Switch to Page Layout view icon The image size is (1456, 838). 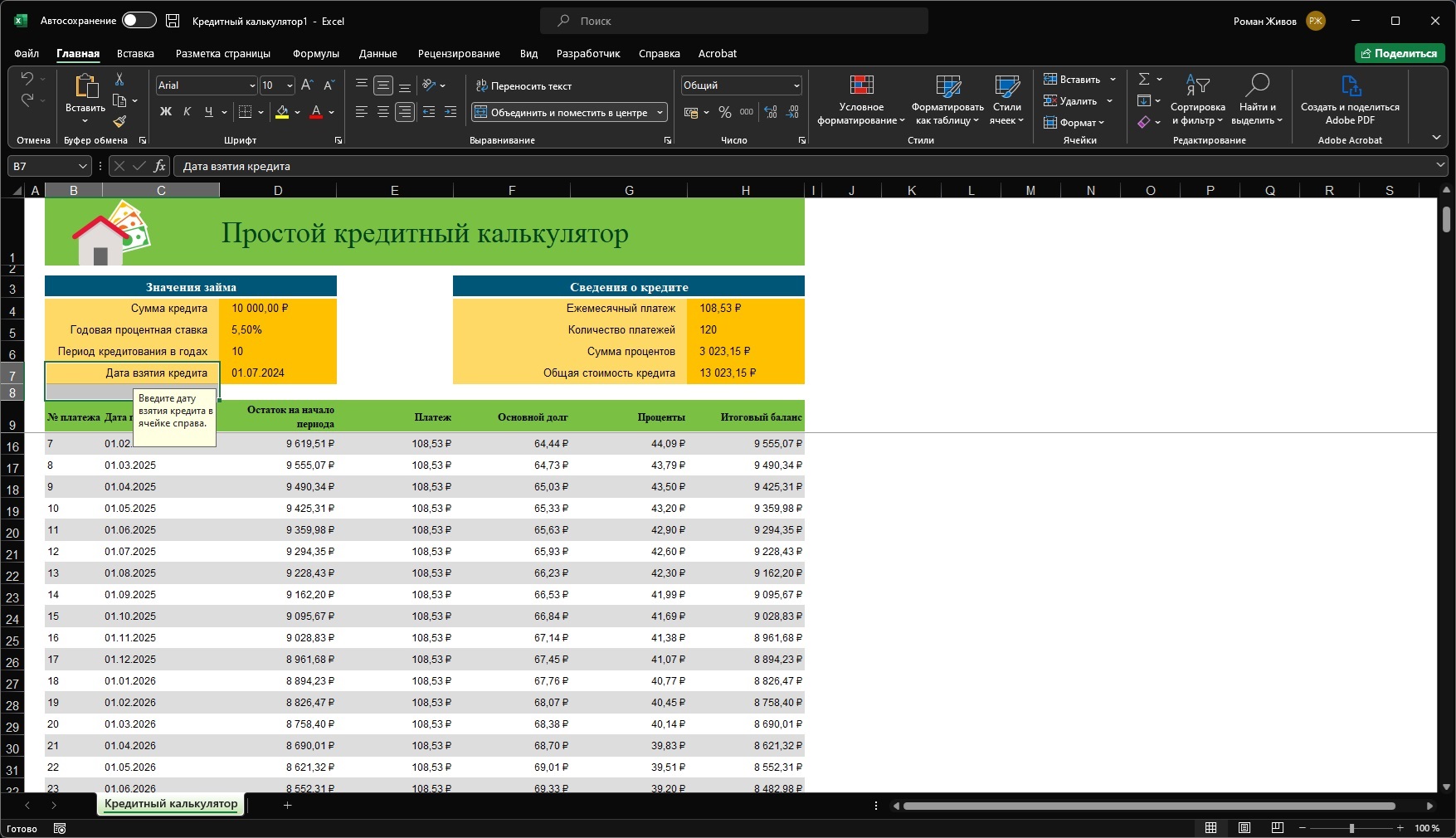click(1244, 828)
